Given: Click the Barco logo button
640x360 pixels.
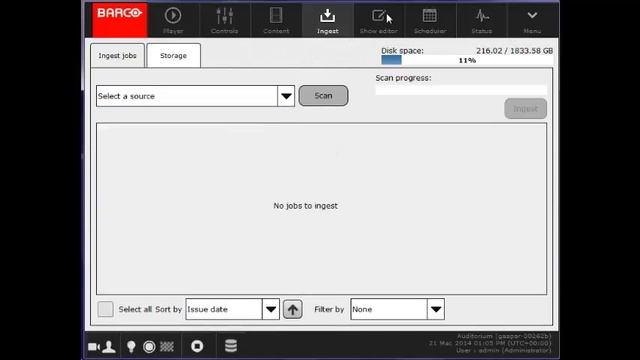Looking at the screenshot, I should click(x=120, y=20).
